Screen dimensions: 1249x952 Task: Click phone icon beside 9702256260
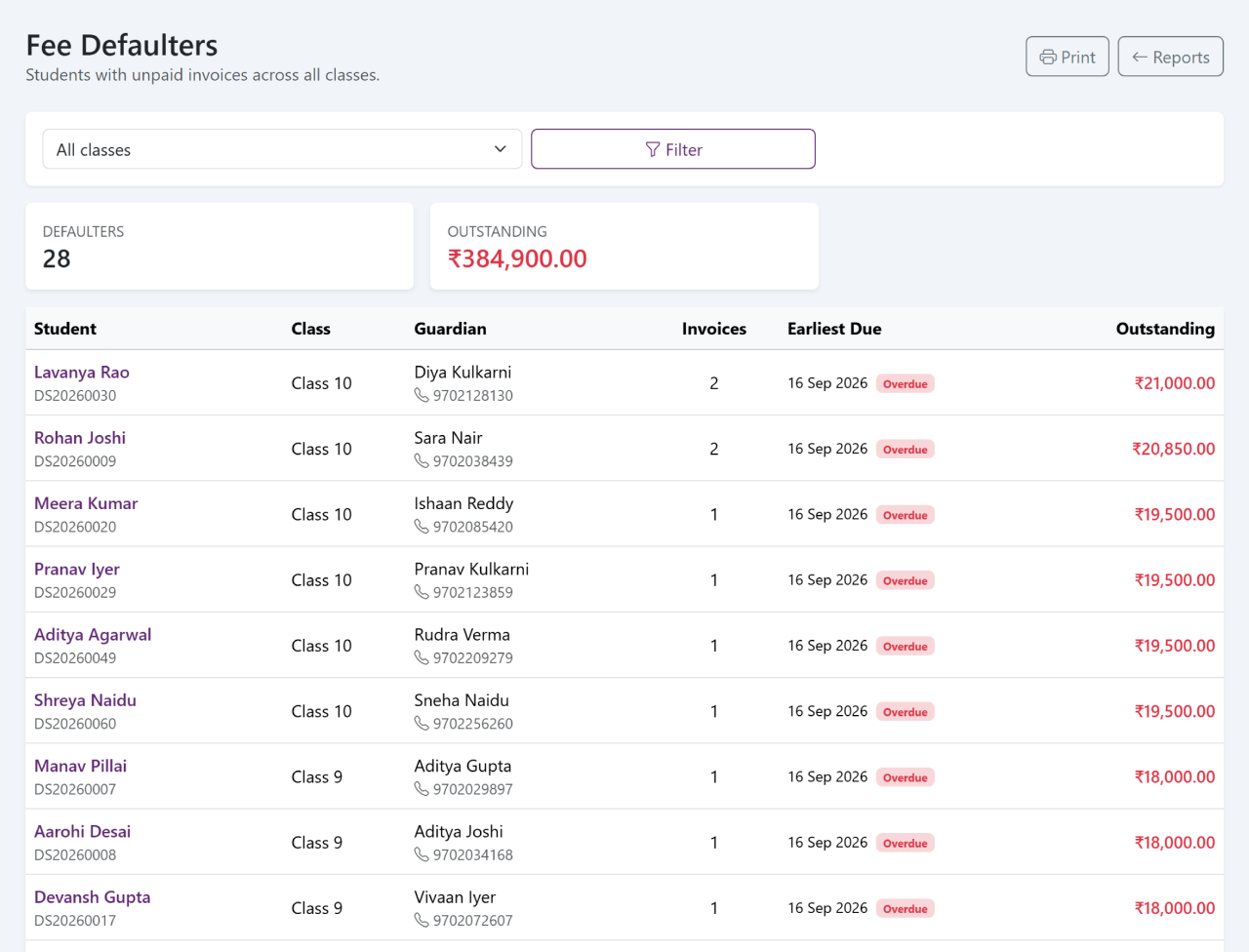(x=422, y=723)
